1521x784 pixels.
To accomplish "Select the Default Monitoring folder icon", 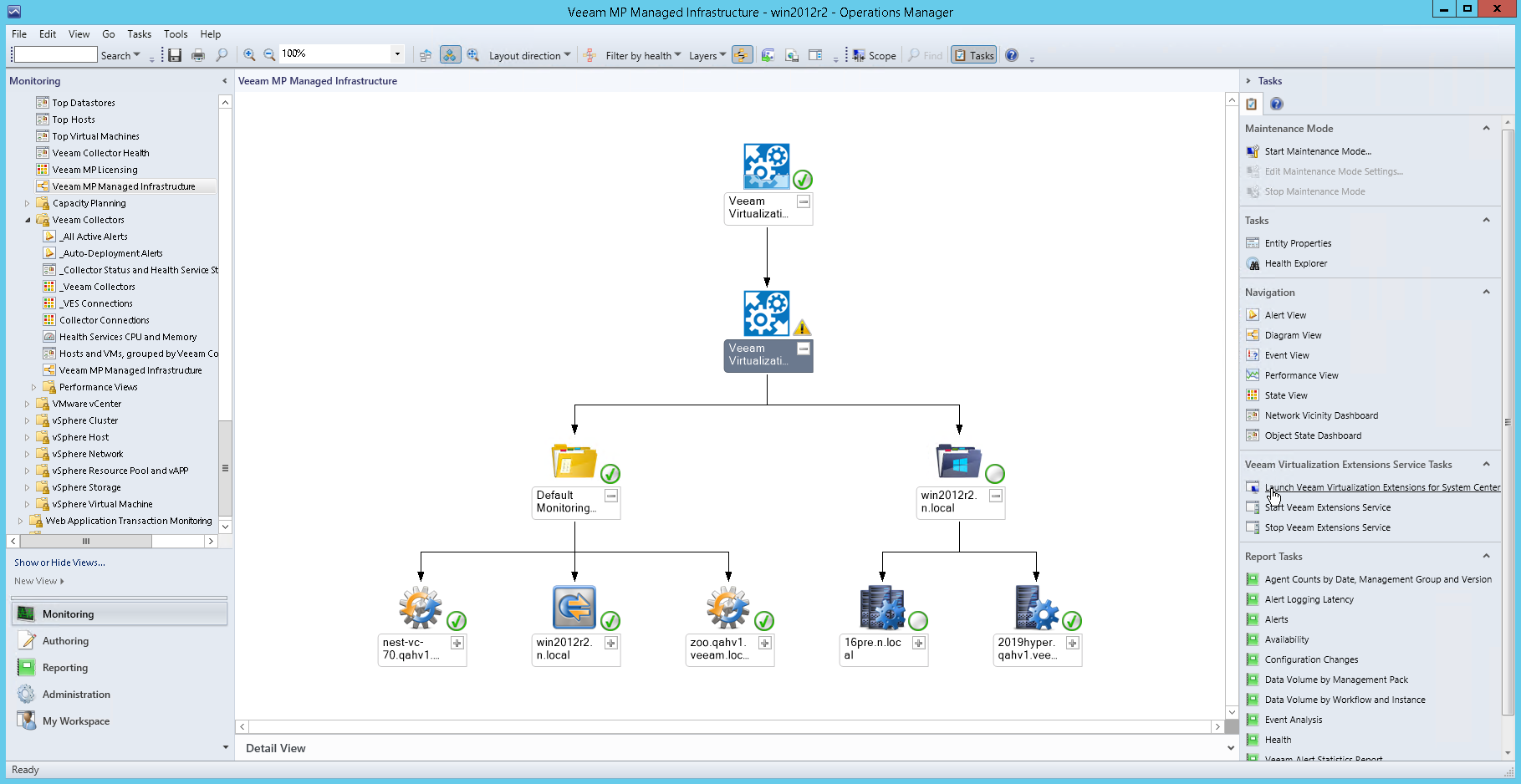I will (574, 461).
